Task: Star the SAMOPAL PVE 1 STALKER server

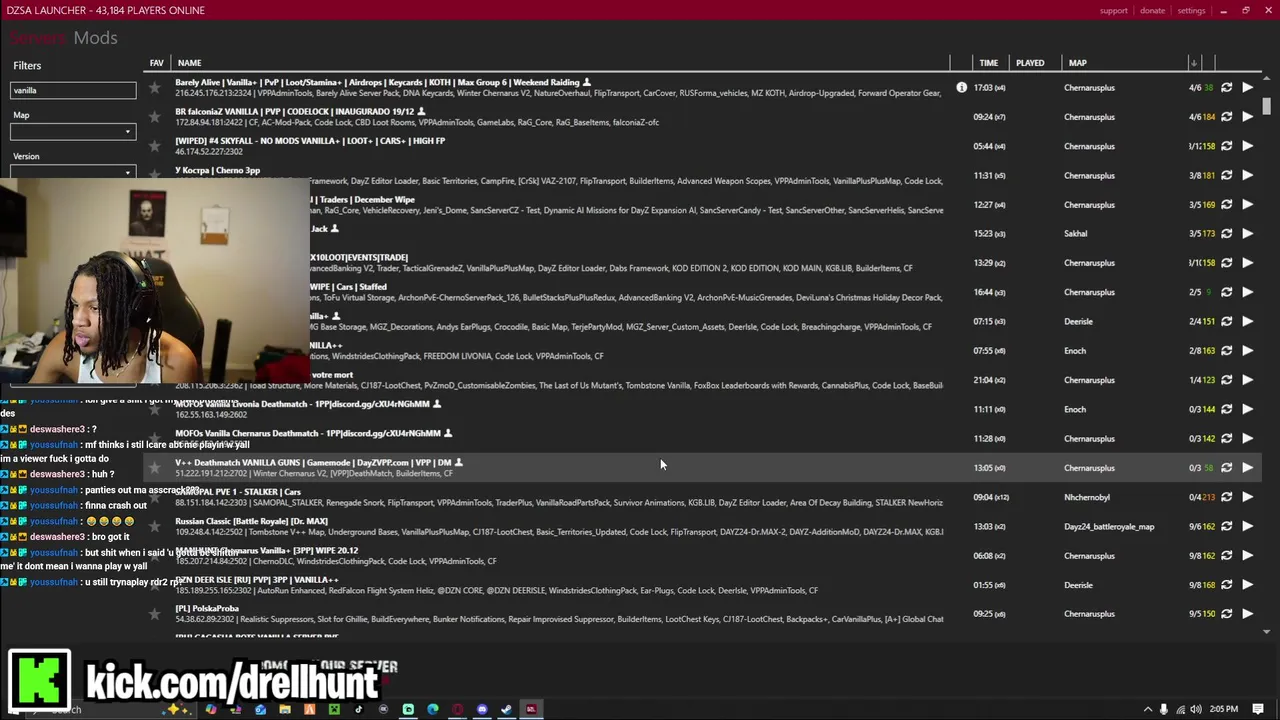Action: 155,497
